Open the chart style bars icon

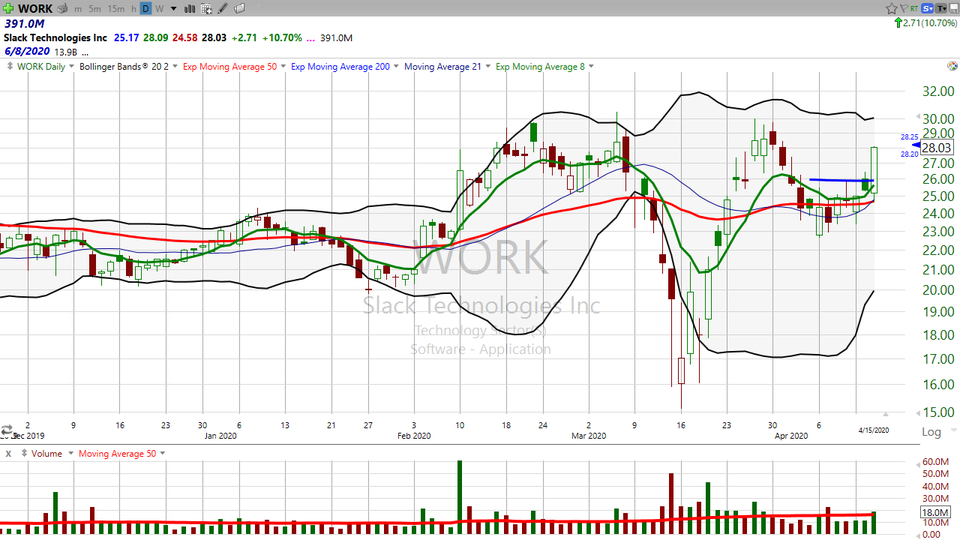[x=190, y=9]
